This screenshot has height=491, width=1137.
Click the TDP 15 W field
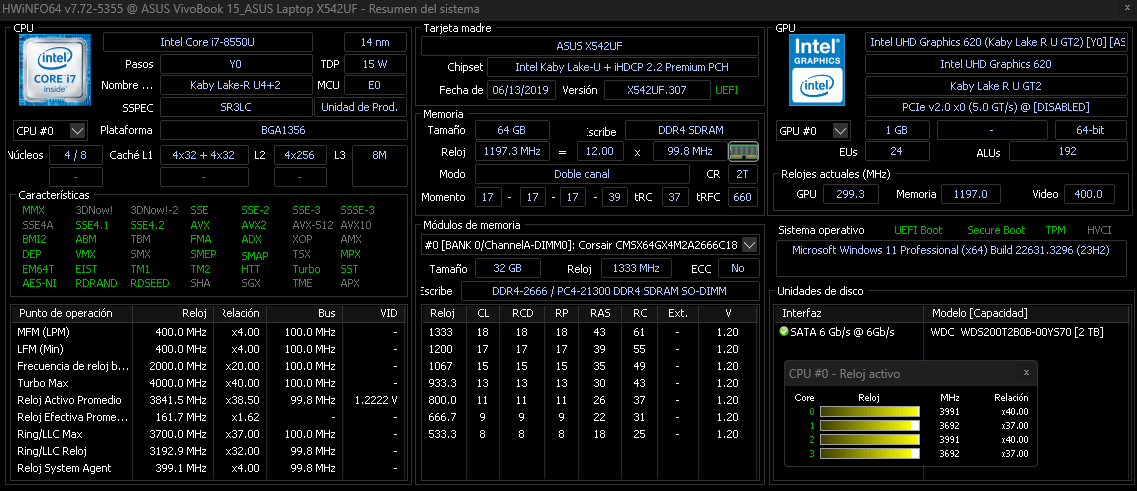375,64
